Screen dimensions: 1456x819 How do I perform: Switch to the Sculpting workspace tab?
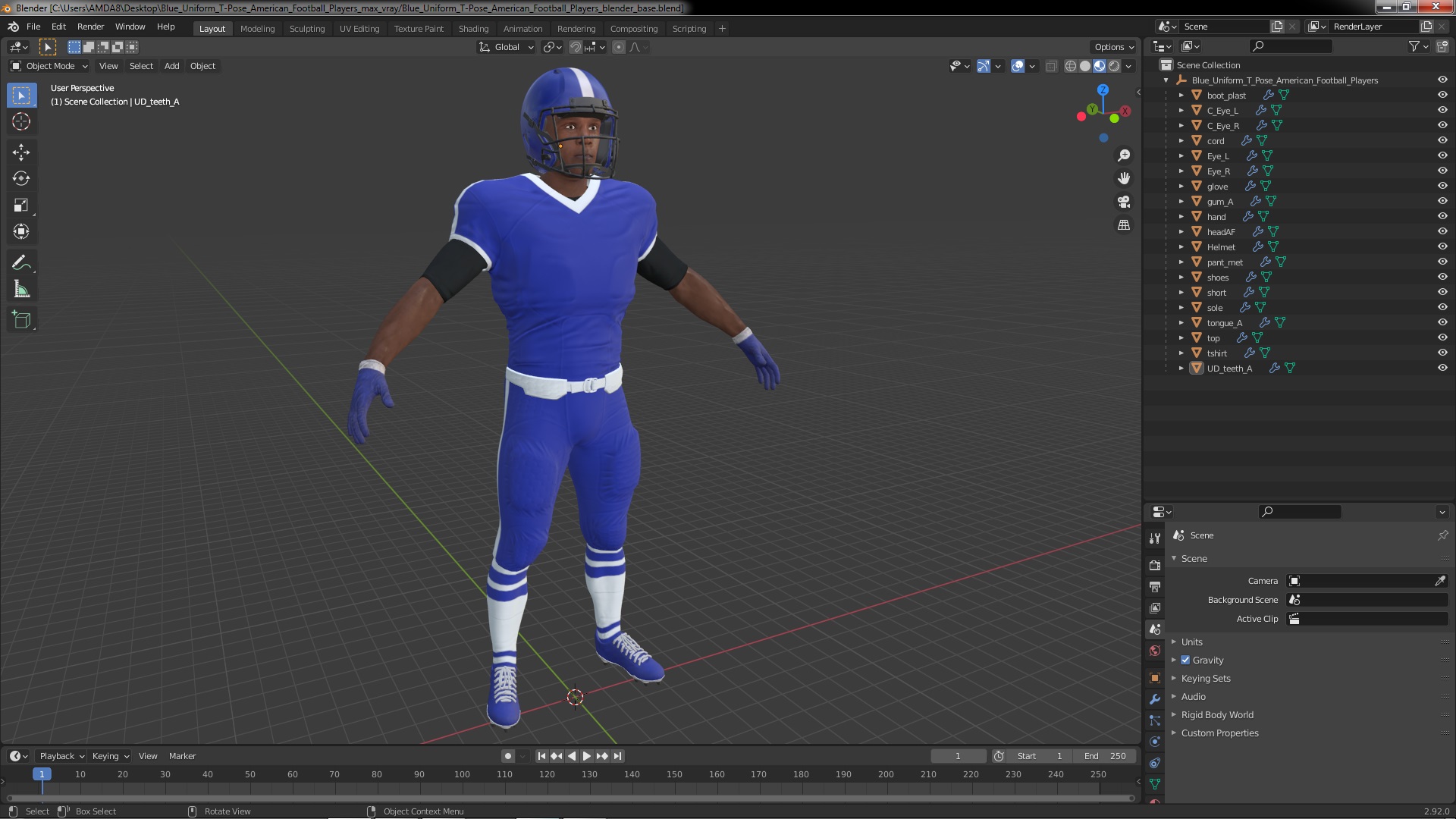pyautogui.click(x=306, y=29)
